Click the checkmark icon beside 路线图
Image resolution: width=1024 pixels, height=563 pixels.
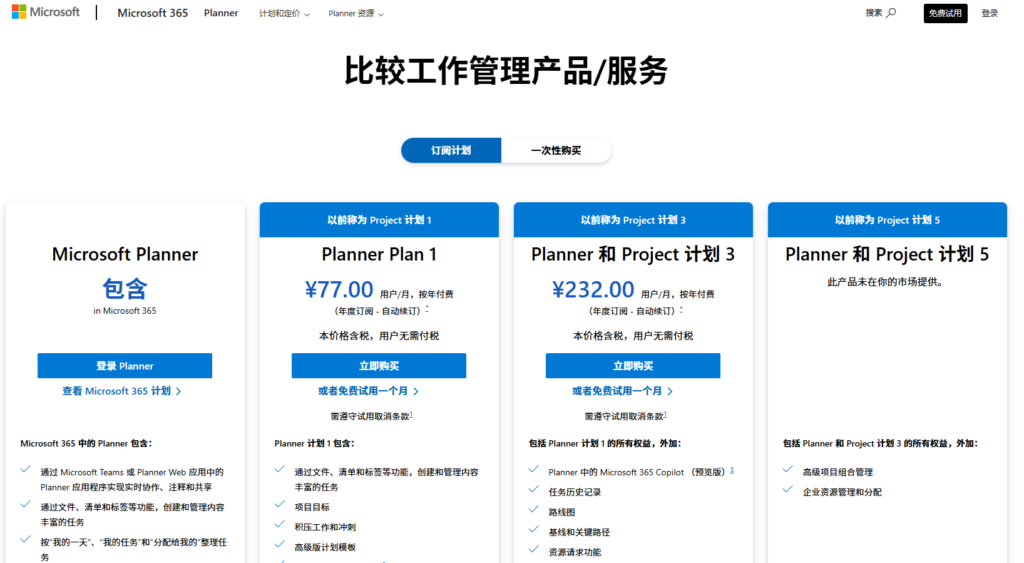pos(534,510)
